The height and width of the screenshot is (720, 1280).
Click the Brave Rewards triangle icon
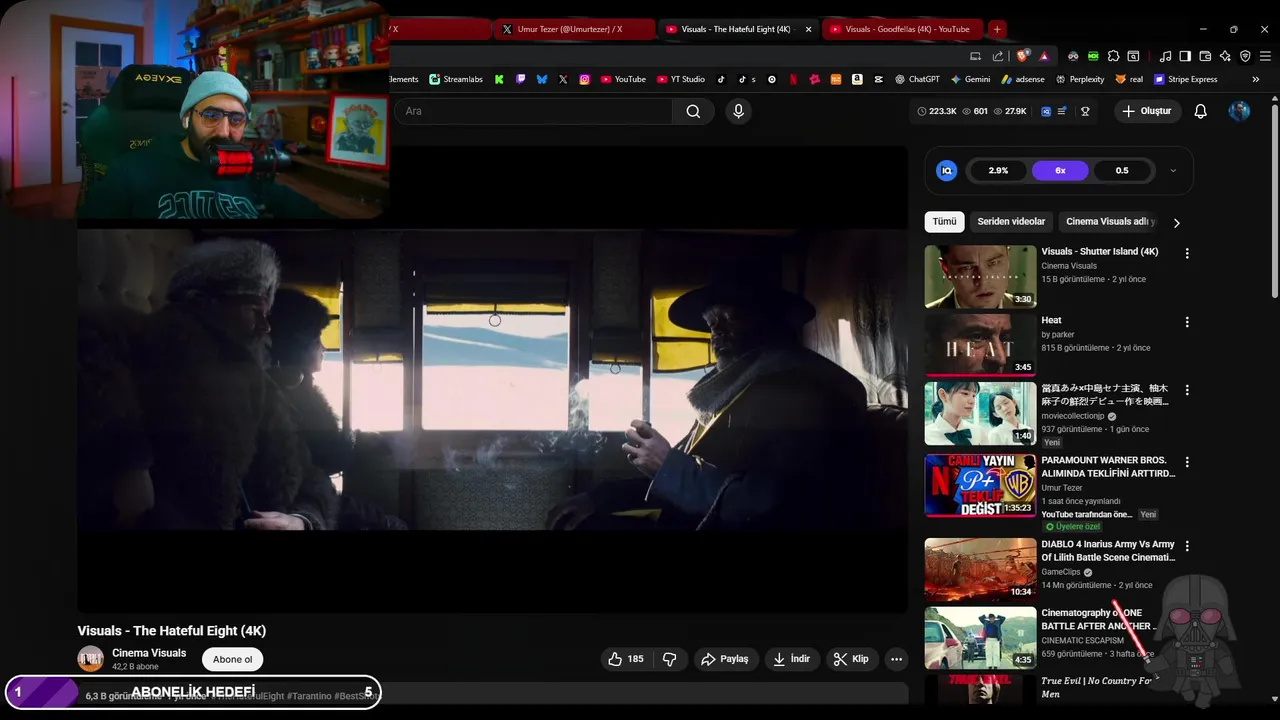pyautogui.click(x=1044, y=56)
